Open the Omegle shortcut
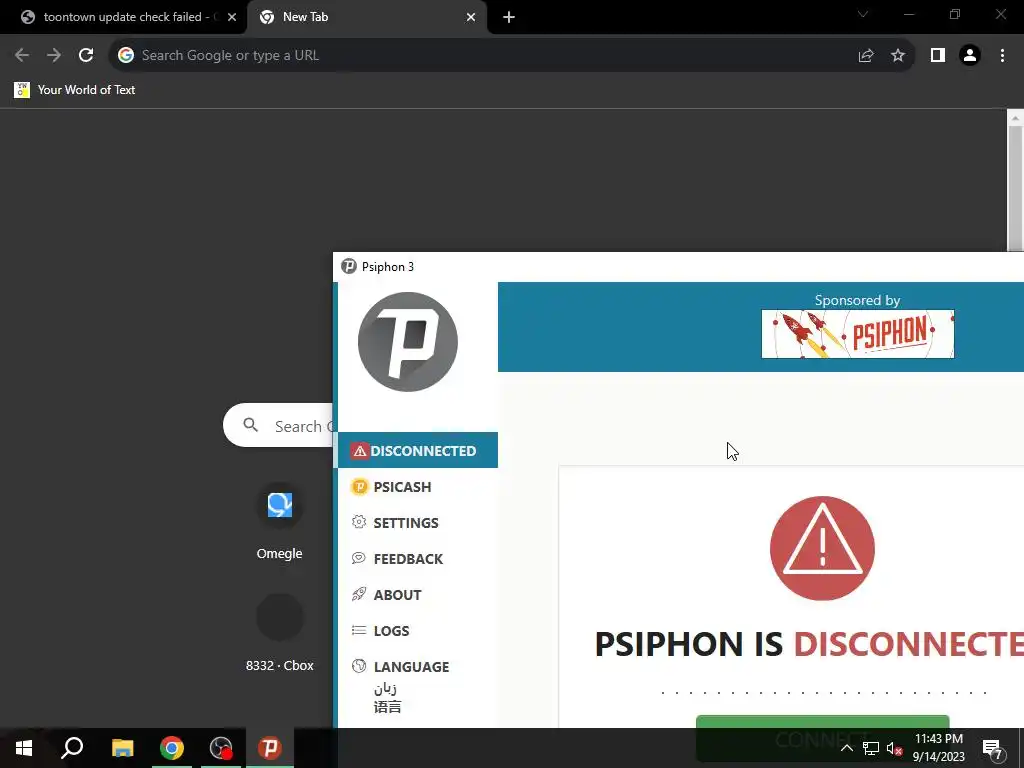Viewport: 1024px width, 768px height. point(280,522)
